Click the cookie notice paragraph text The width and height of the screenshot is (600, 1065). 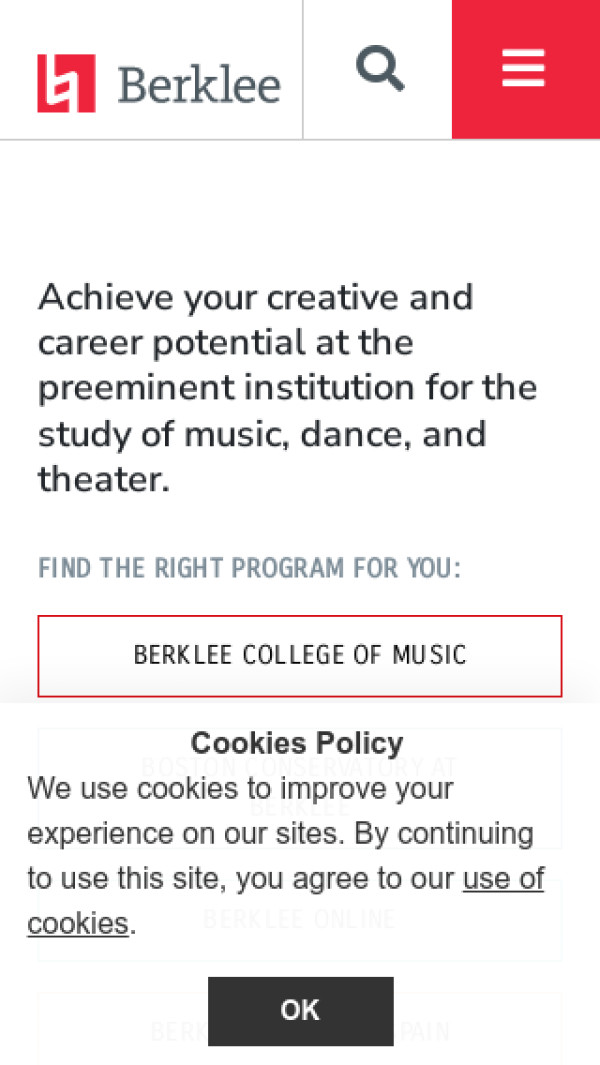(x=280, y=834)
